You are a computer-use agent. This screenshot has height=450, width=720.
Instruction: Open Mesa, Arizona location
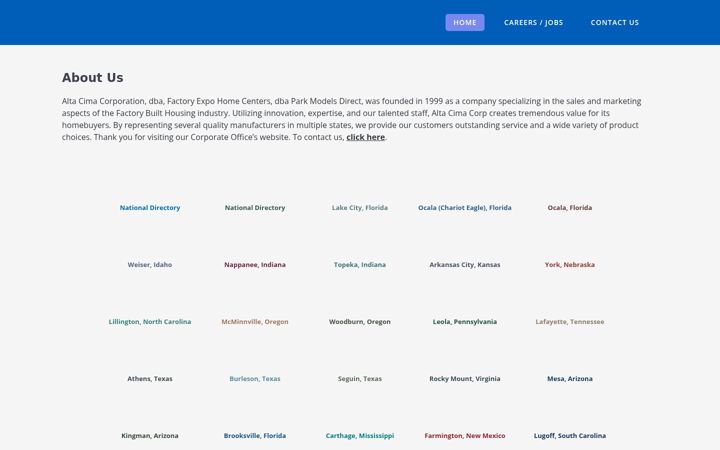coord(569,378)
